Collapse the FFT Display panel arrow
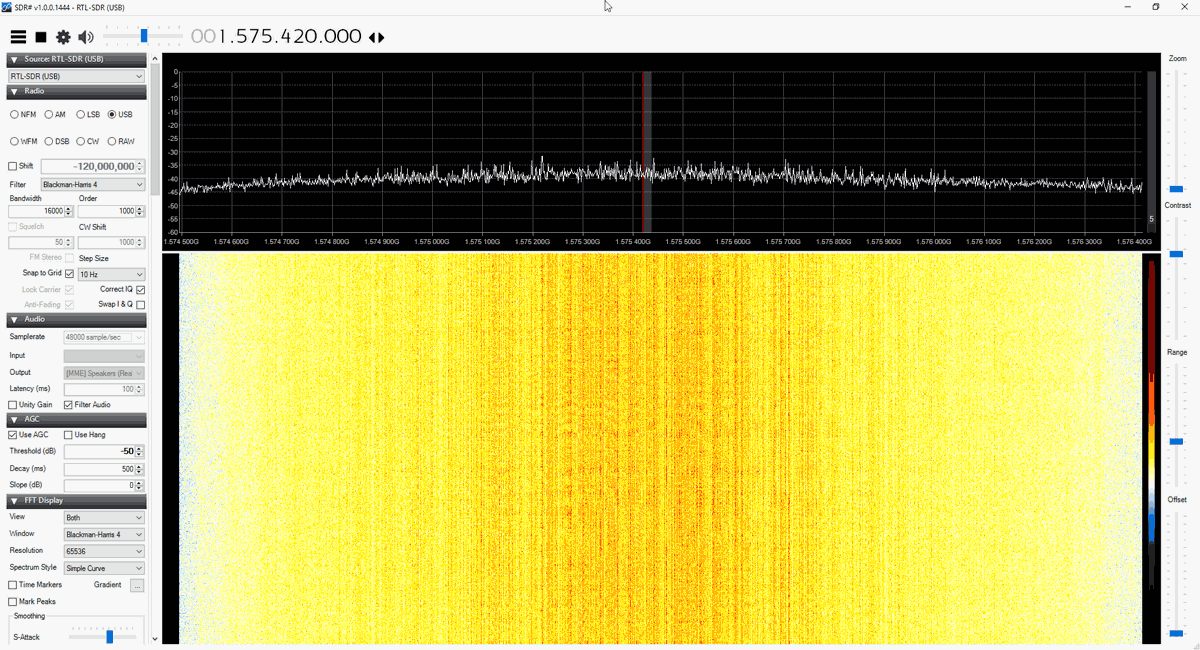 click(x=14, y=501)
